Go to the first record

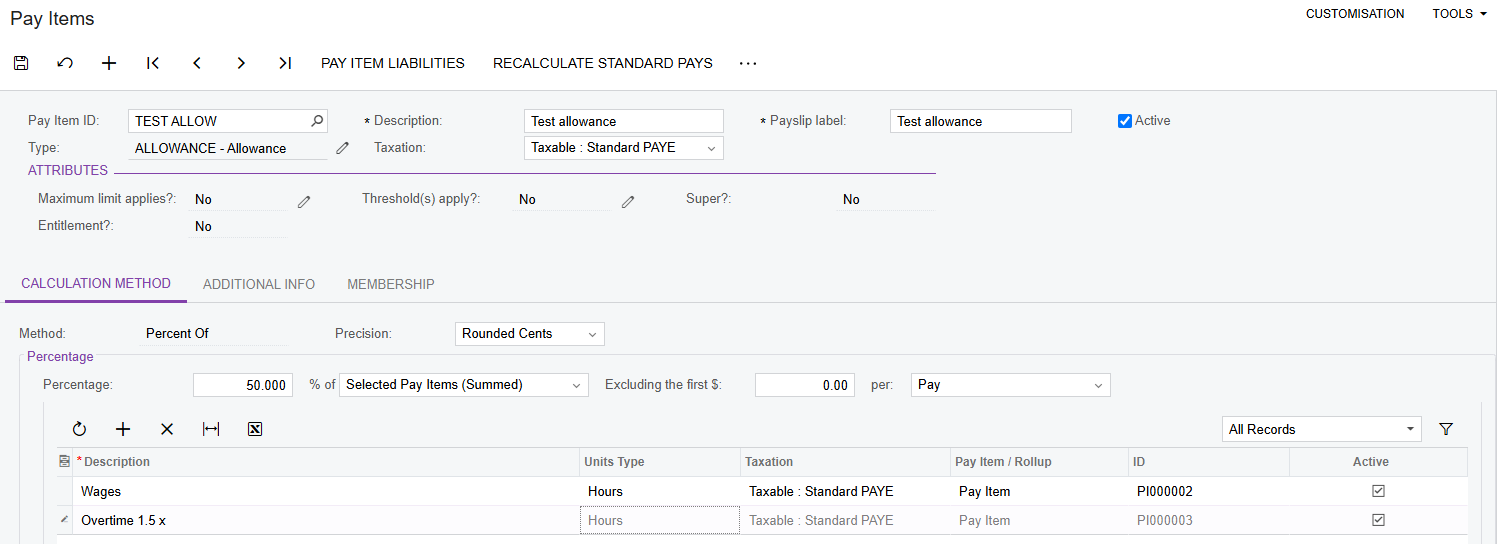click(x=153, y=63)
